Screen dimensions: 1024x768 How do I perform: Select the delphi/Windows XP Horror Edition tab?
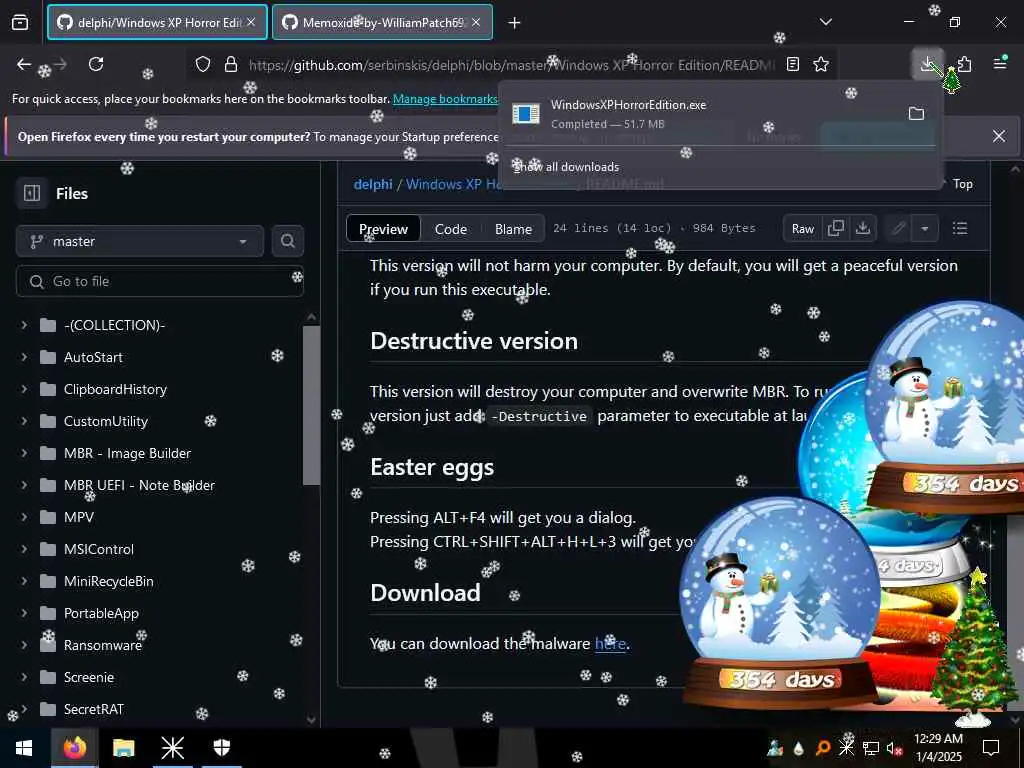(157, 22)
